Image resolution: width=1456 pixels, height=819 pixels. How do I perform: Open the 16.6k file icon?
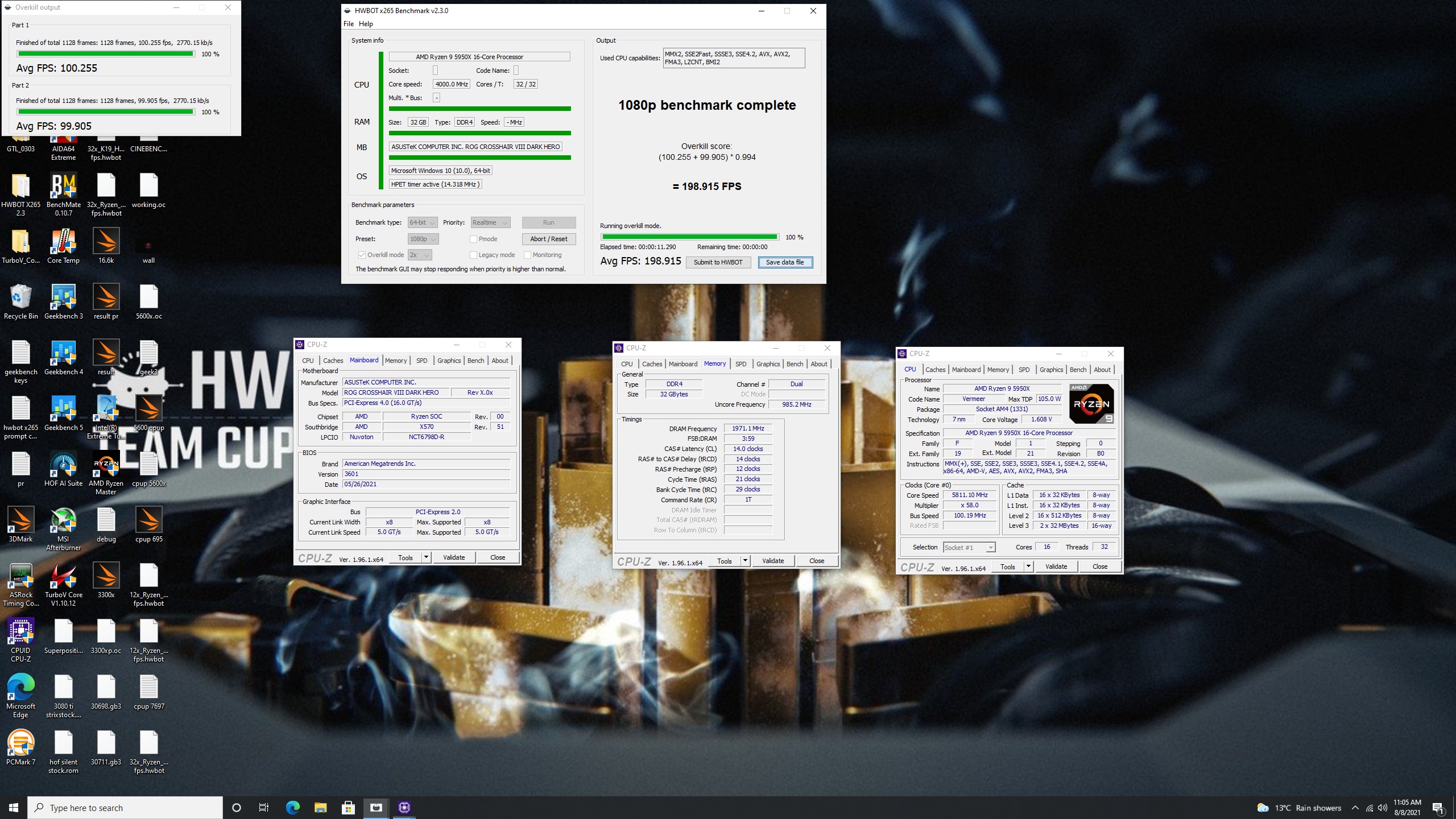coord(106,246)
